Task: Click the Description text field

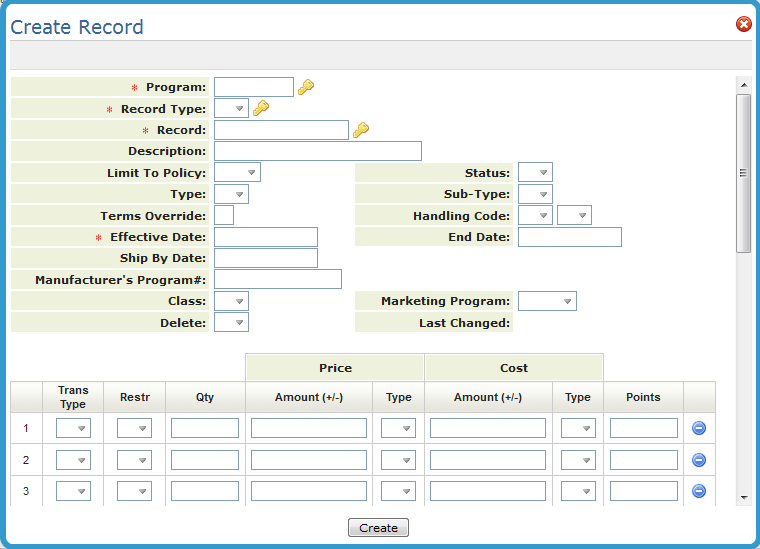Action: (x=317, y=151)
